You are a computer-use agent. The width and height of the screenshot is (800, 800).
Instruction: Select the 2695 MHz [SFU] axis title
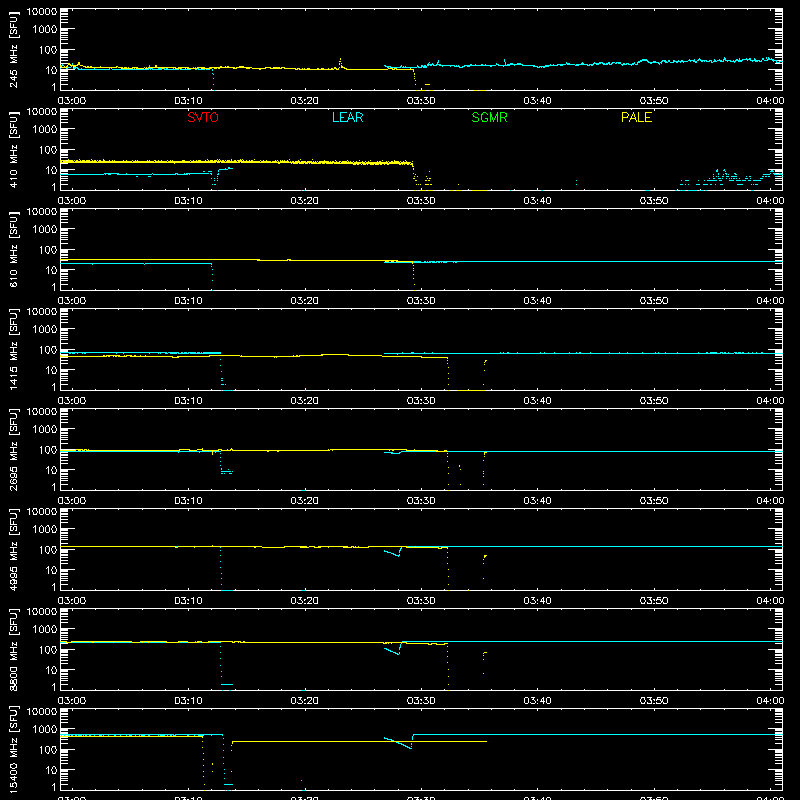tap(14, 450)
